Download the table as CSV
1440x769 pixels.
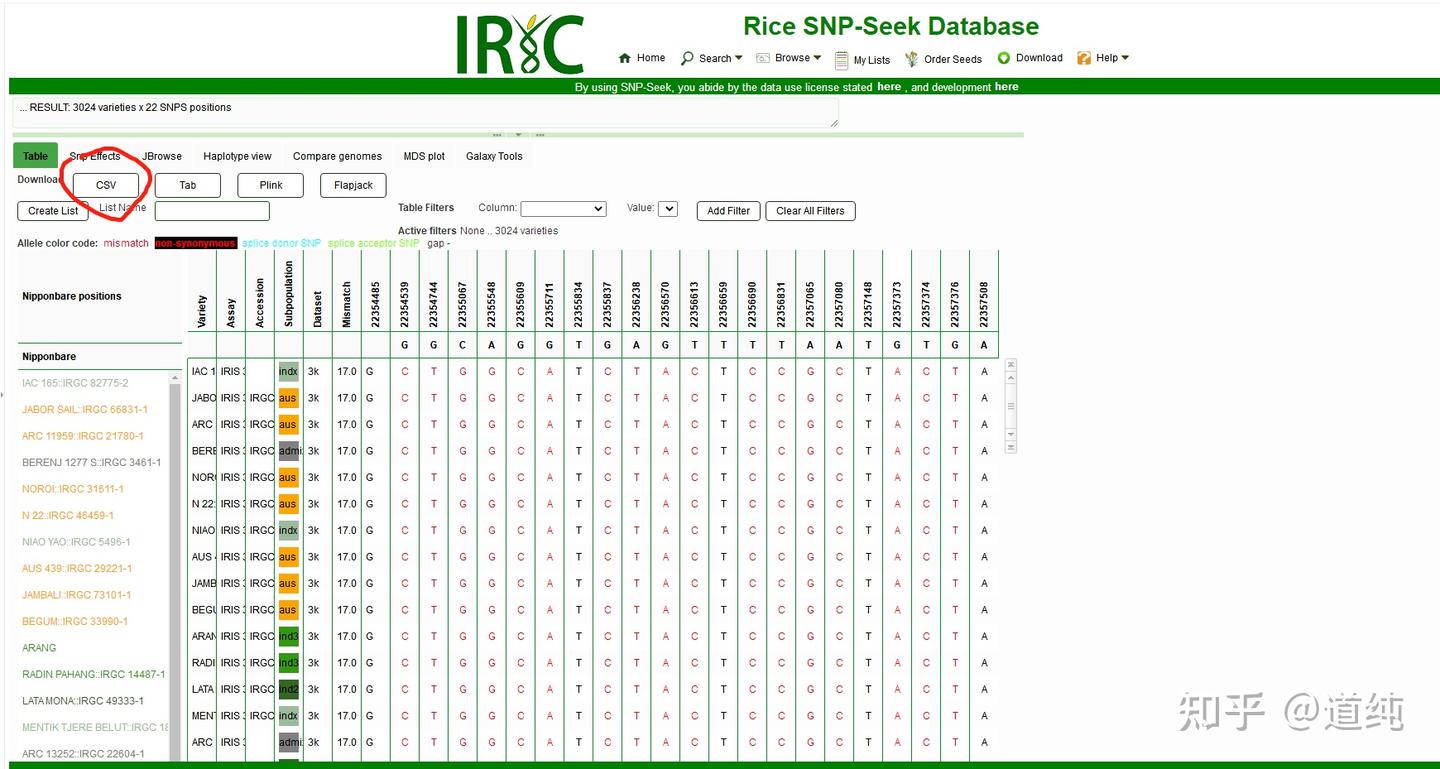point(105,185)
